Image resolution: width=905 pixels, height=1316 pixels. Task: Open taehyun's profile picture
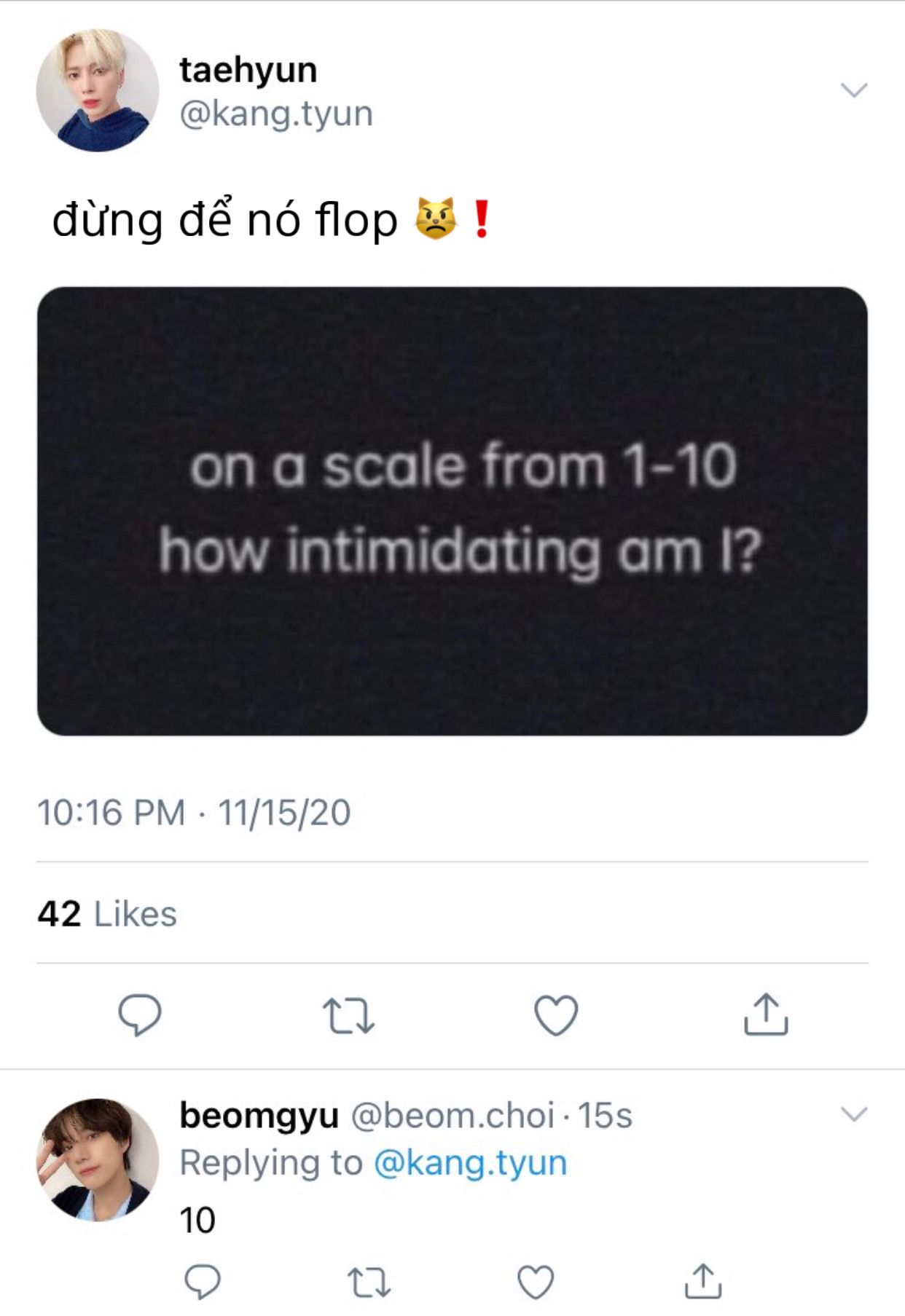[98, 90]
